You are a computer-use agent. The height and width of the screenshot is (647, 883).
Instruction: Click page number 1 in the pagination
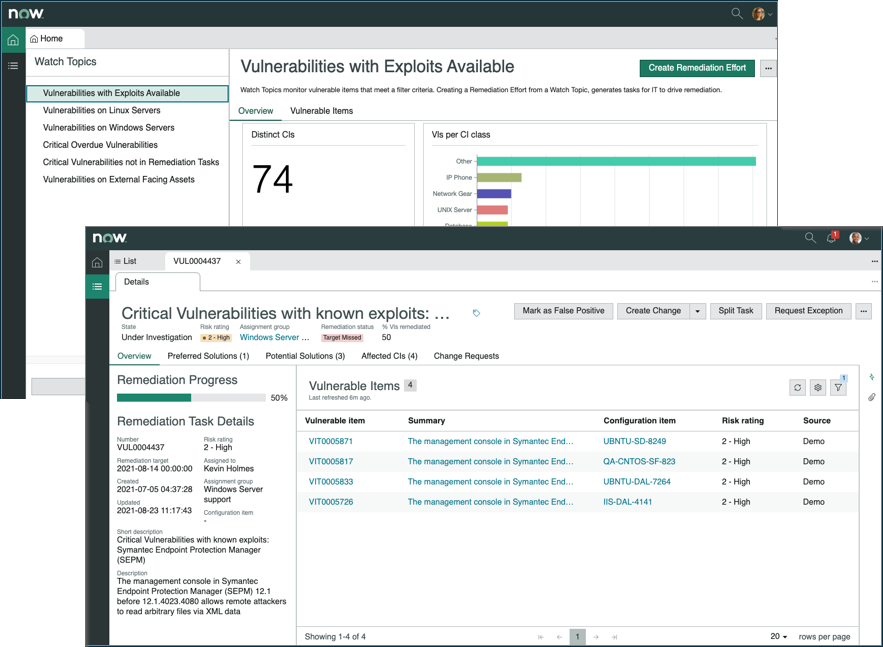(x=577, y=637)
